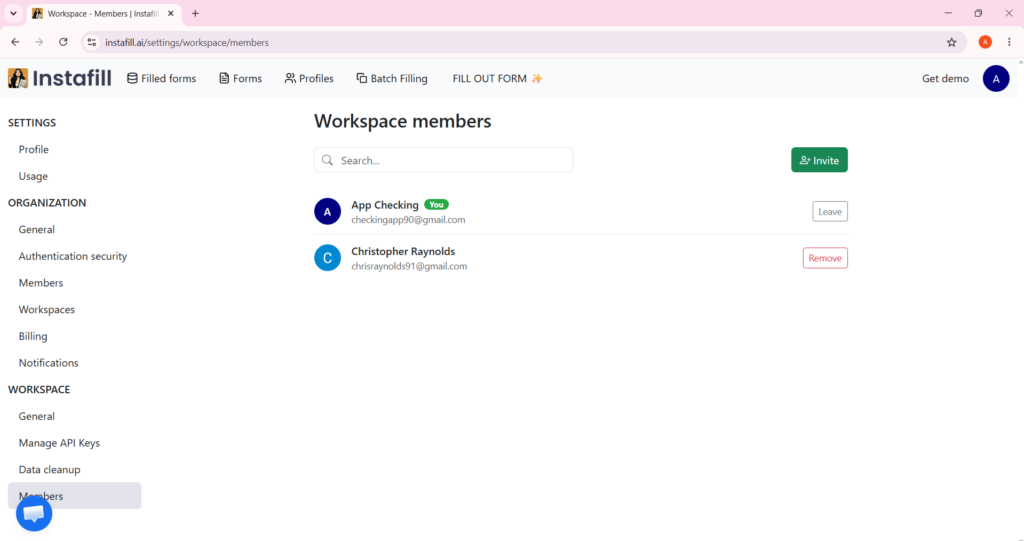The height and width of the screenshot is (541, 1024).
Task: Open Manage API Keys
Action: tap(59, 443)
